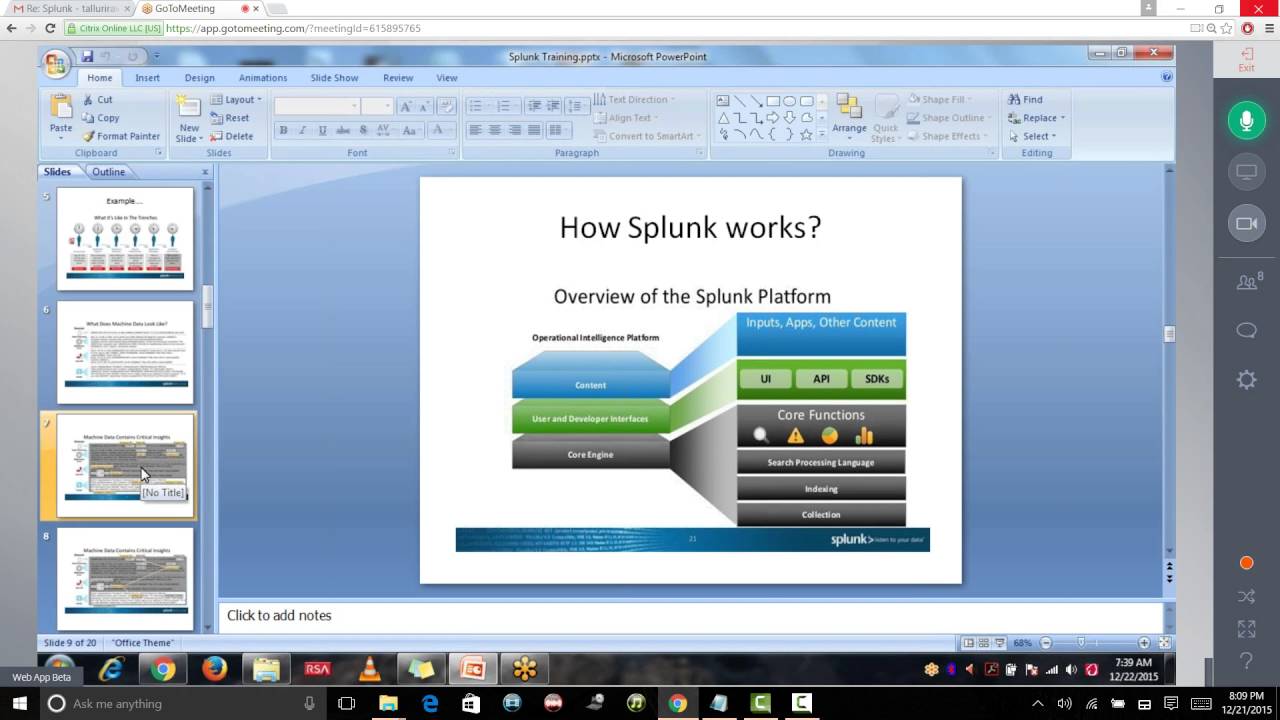Open the Slide Show ribbon tab
Screen dimensions: 1280x720
coord(334,78)
